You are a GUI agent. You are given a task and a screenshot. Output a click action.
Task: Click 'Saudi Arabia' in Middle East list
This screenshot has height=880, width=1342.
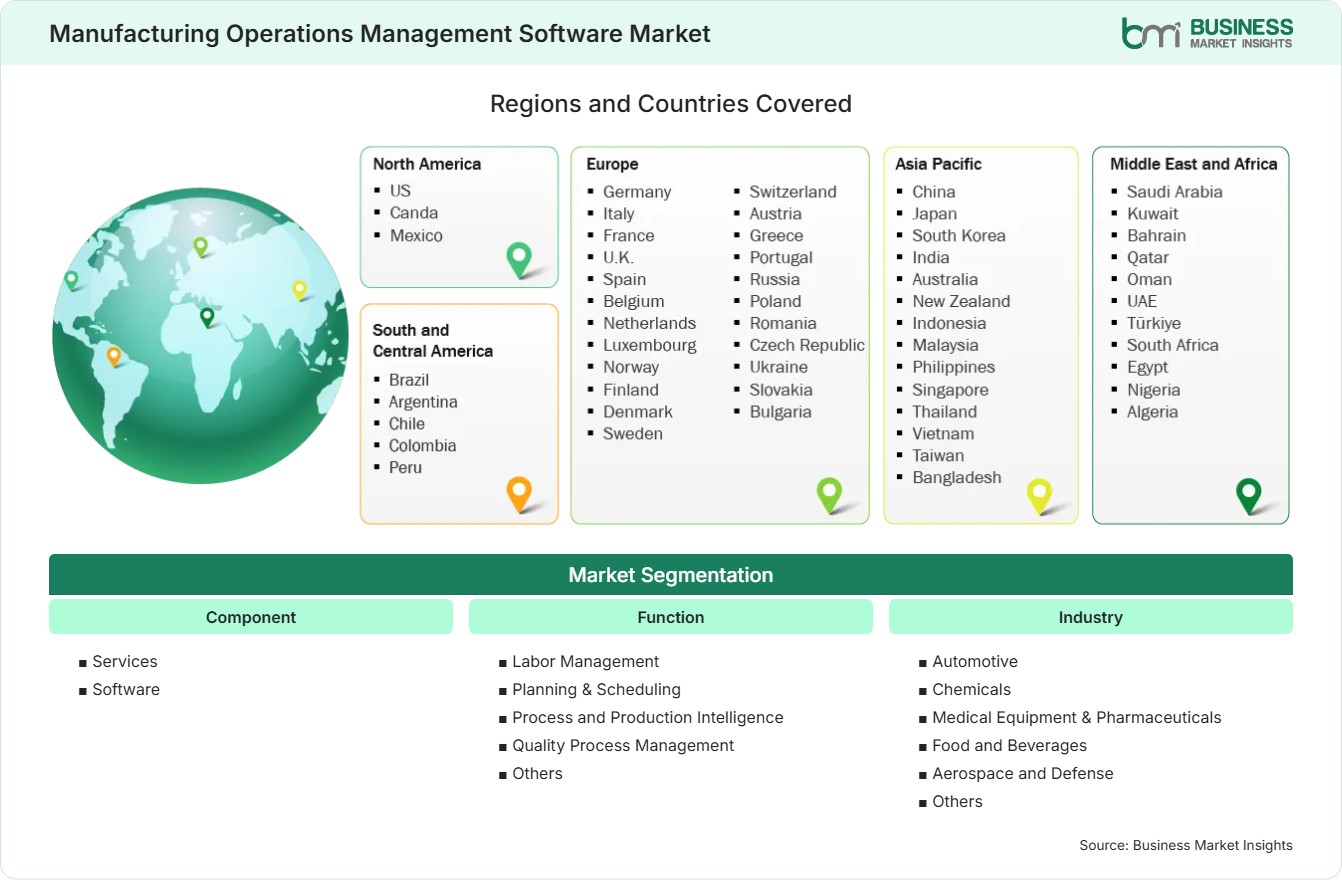coord(1175,191)
